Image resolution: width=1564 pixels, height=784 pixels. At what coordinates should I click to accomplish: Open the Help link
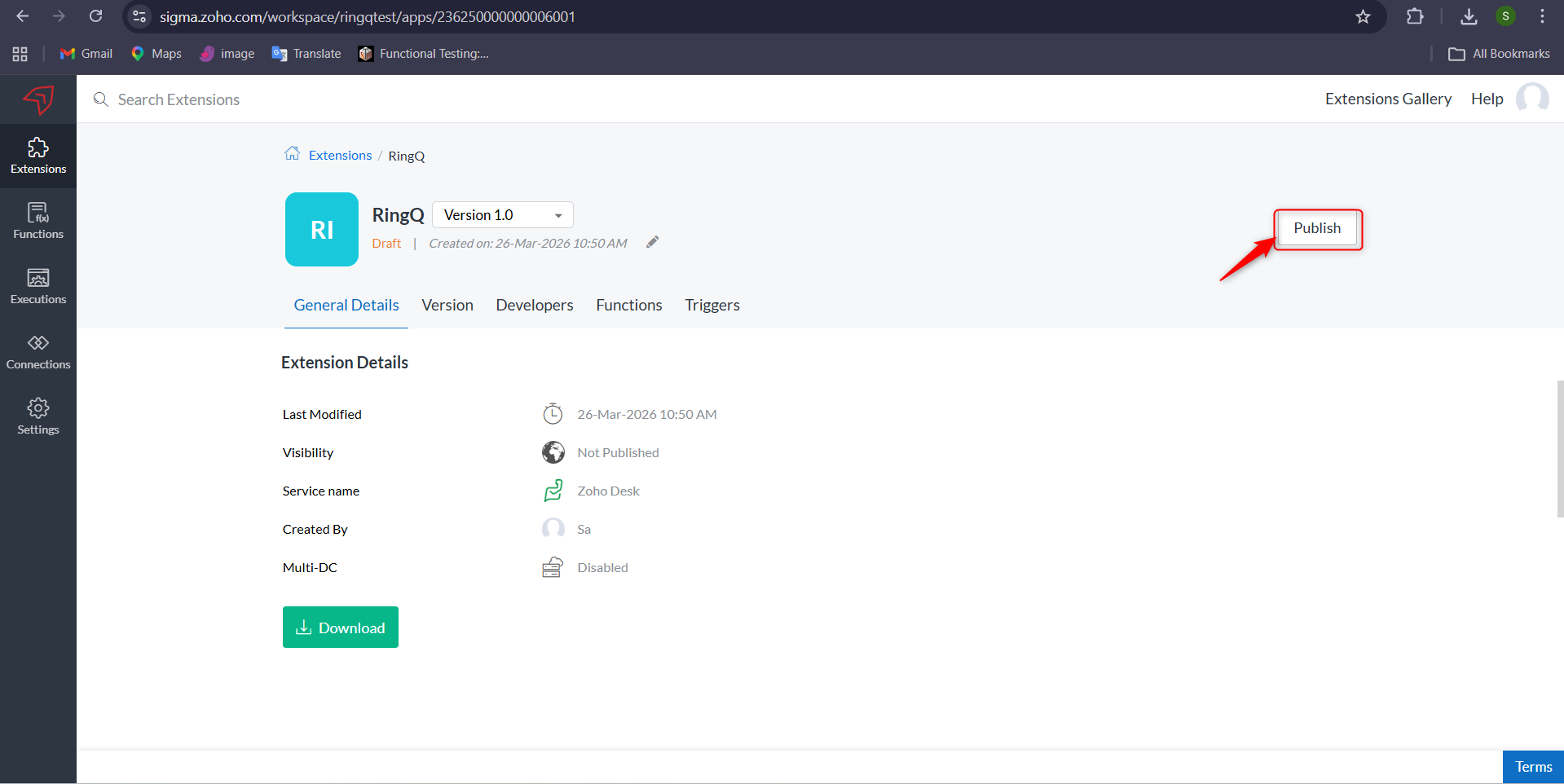[x=1487, y=99]
